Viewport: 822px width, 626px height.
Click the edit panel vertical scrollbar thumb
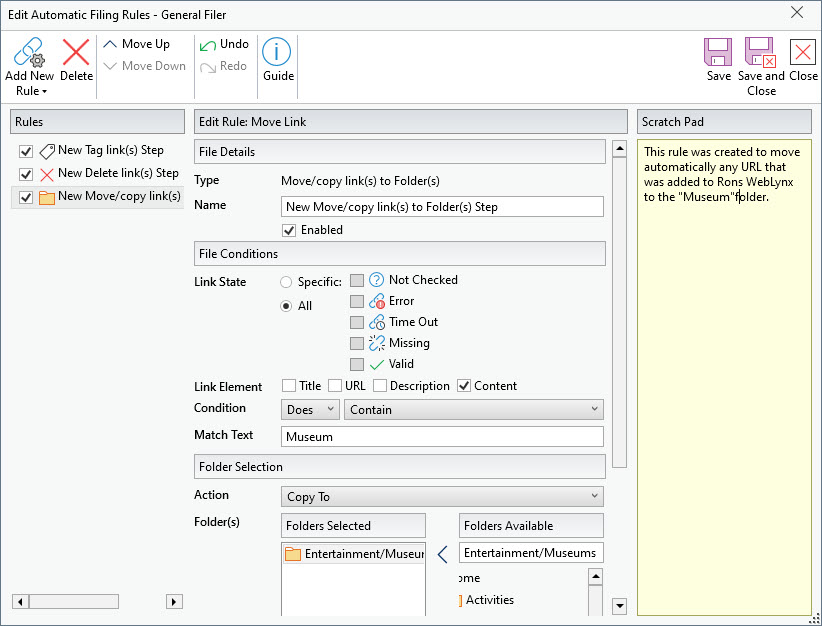click(619, 312)
